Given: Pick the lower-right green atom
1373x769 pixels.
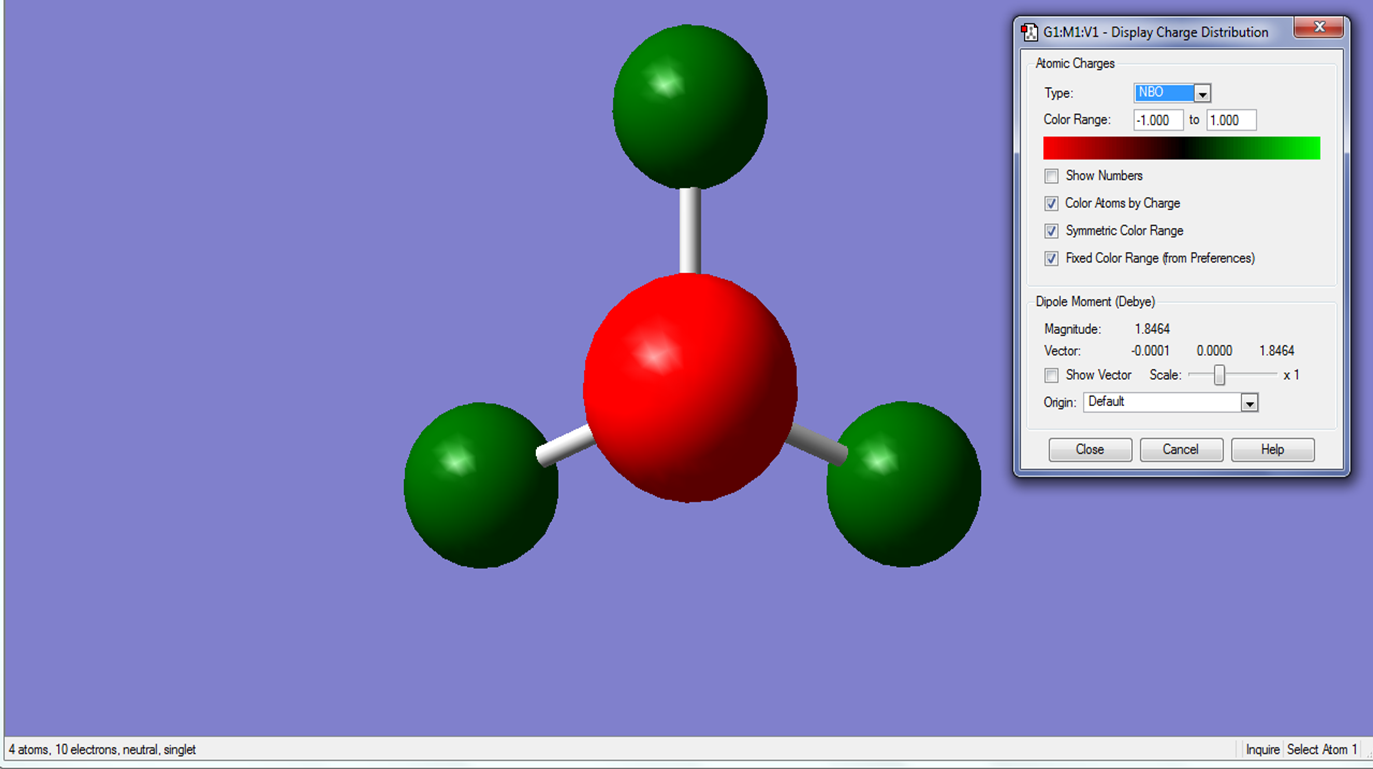Looking at the screenshot, I should pyautogui.click(x=903, y=484).
